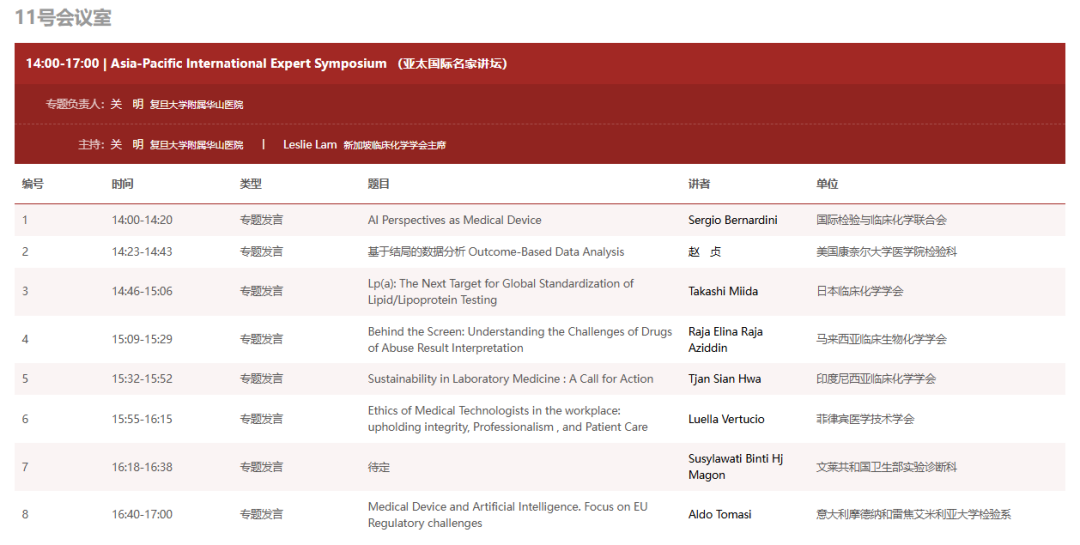Click '菲律宾医学技术学会' affiliation
The height and width of the screenshot is (545, 1080).
[x=865, y=419]
